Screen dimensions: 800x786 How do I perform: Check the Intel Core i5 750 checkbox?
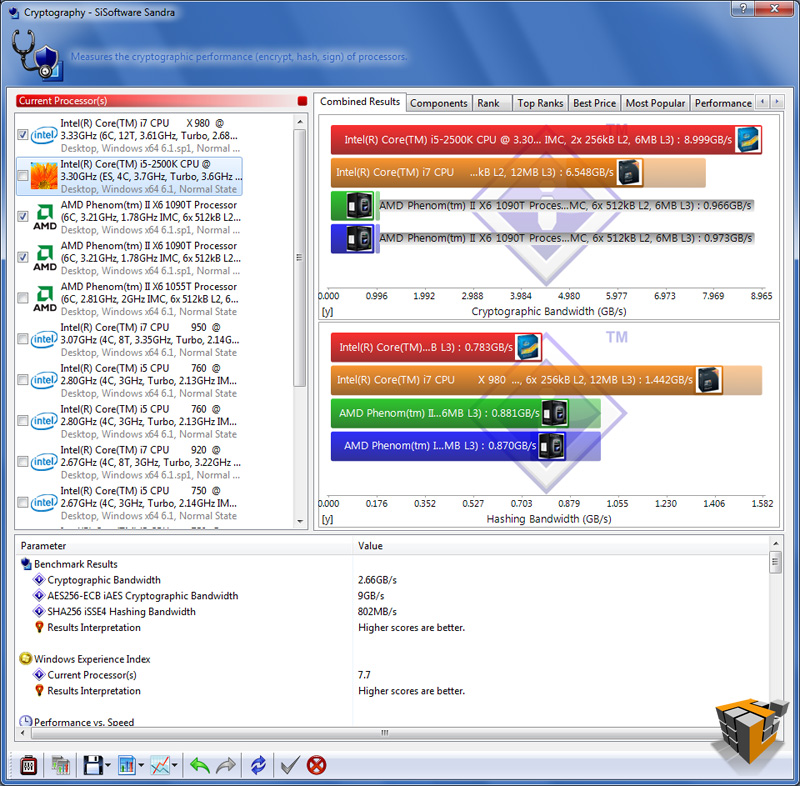pyautogui.click(x=22, y=502)
